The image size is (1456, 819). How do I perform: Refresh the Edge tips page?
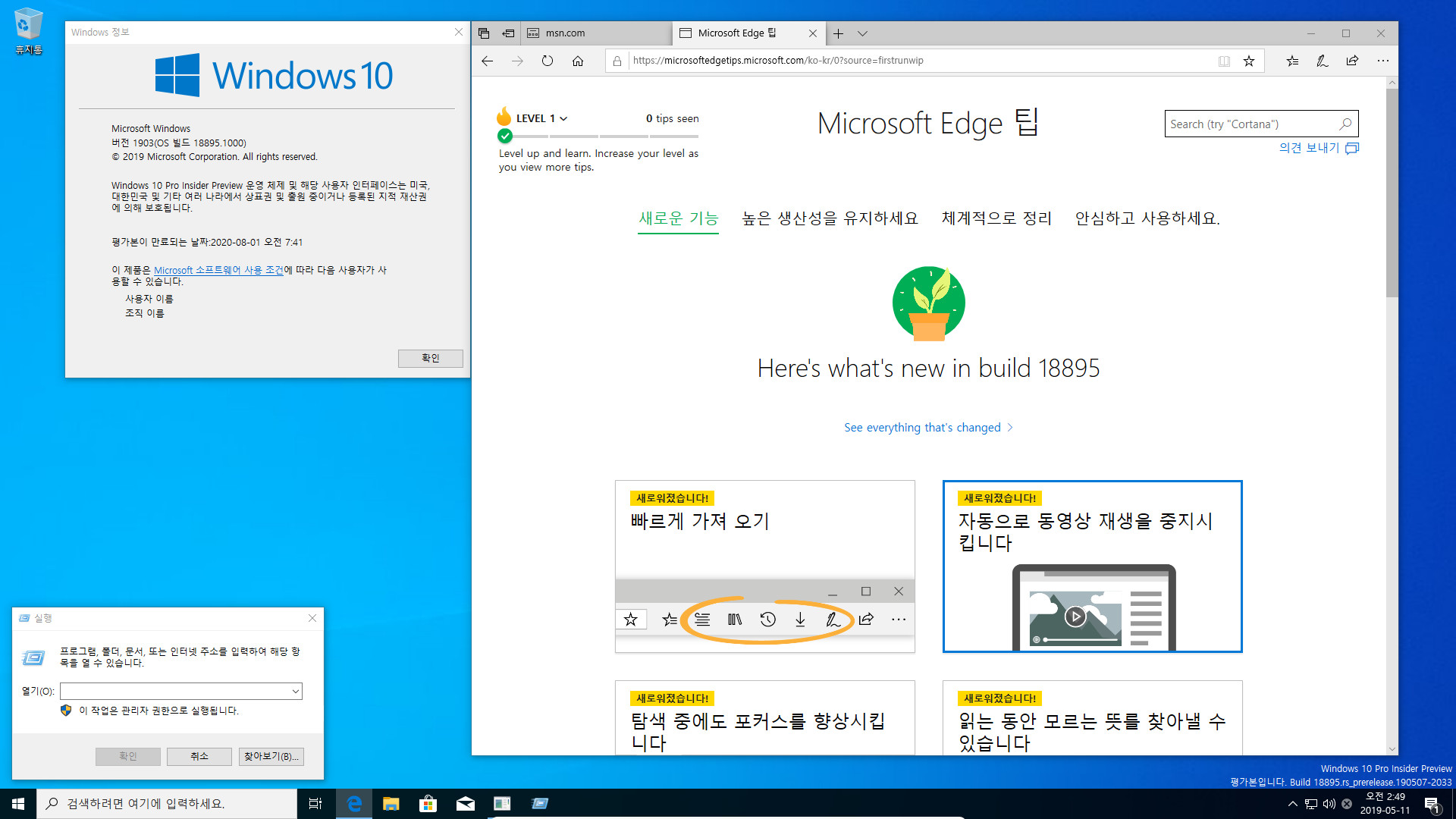pos(548,61)
